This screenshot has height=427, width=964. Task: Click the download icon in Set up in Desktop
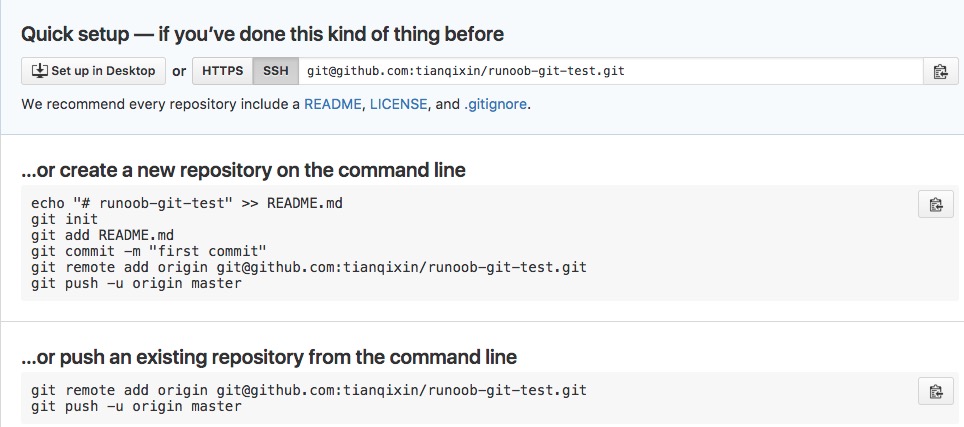click(39, 71)
